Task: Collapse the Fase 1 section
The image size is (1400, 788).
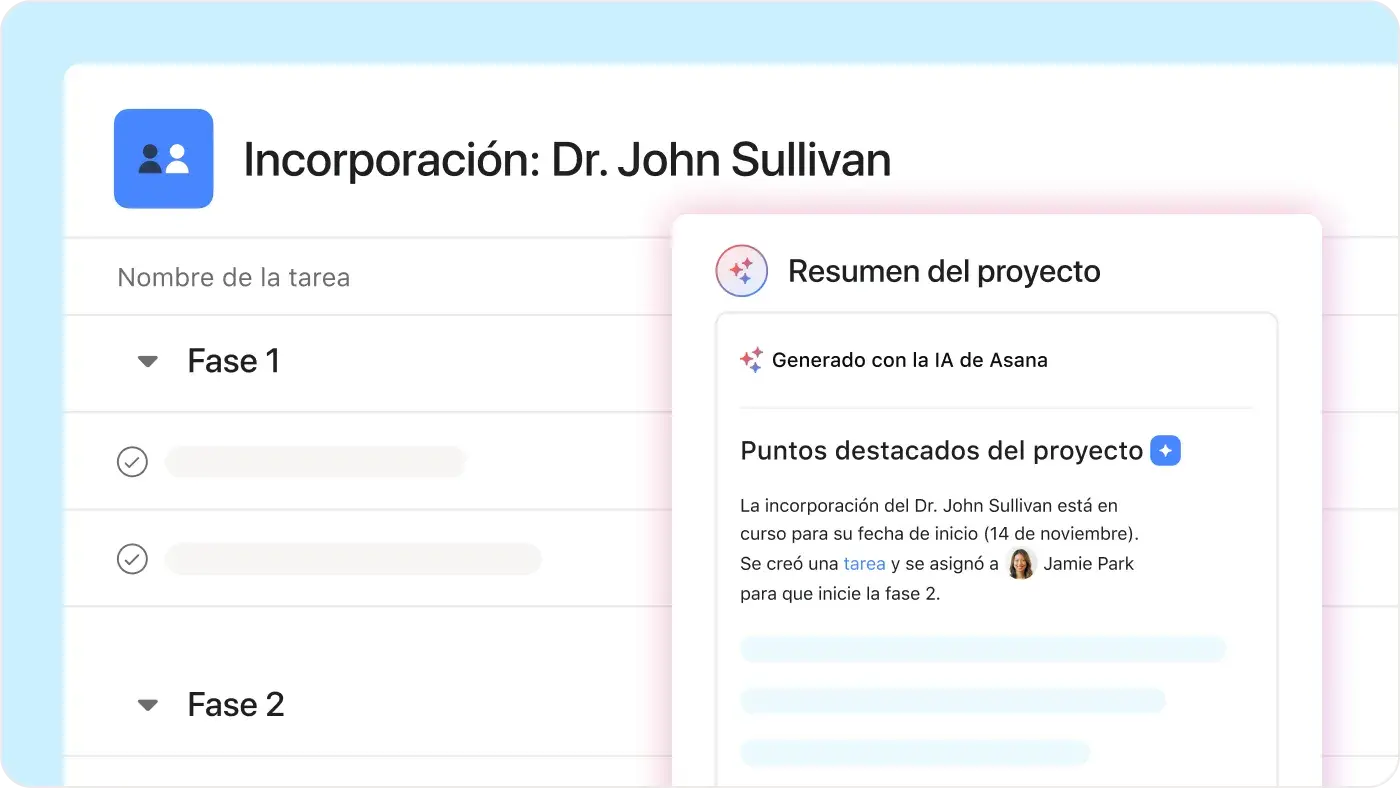Action: click(x=148, y=361)
